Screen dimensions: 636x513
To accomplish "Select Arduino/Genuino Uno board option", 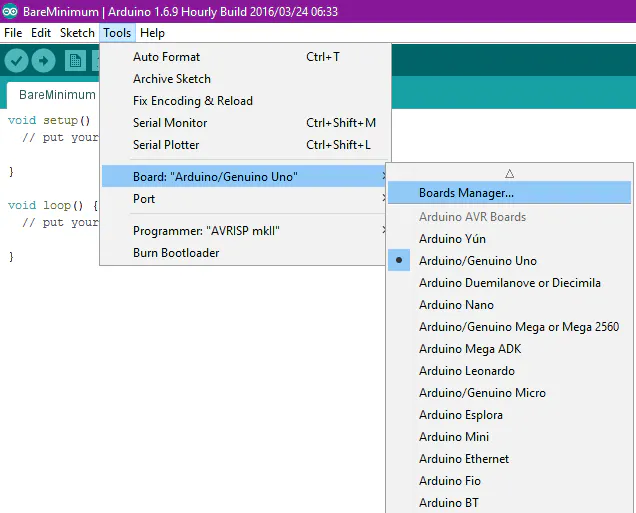I will tap(509, 261).
